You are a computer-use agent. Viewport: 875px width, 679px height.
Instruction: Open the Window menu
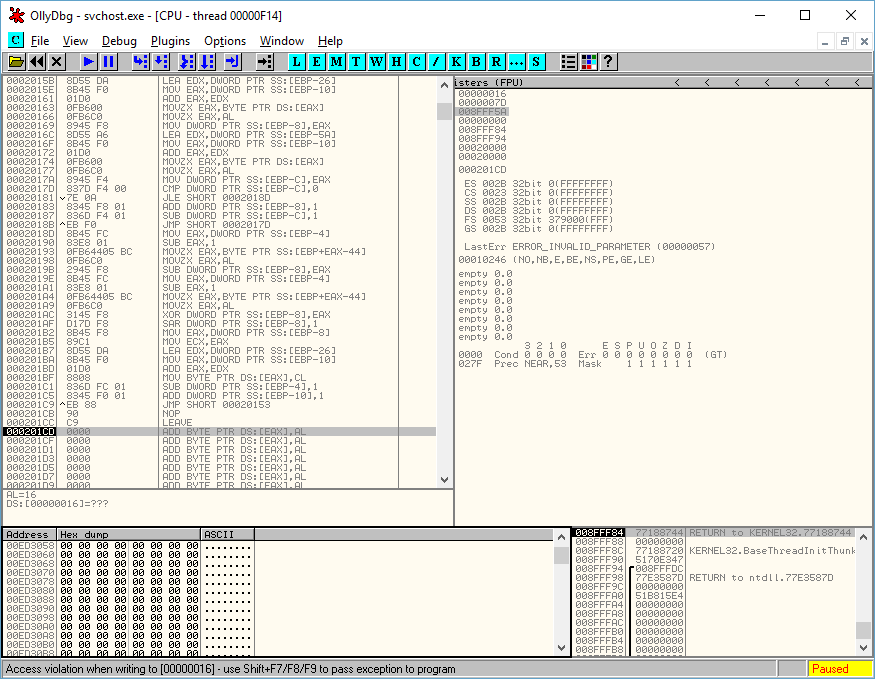coord(282,41)
